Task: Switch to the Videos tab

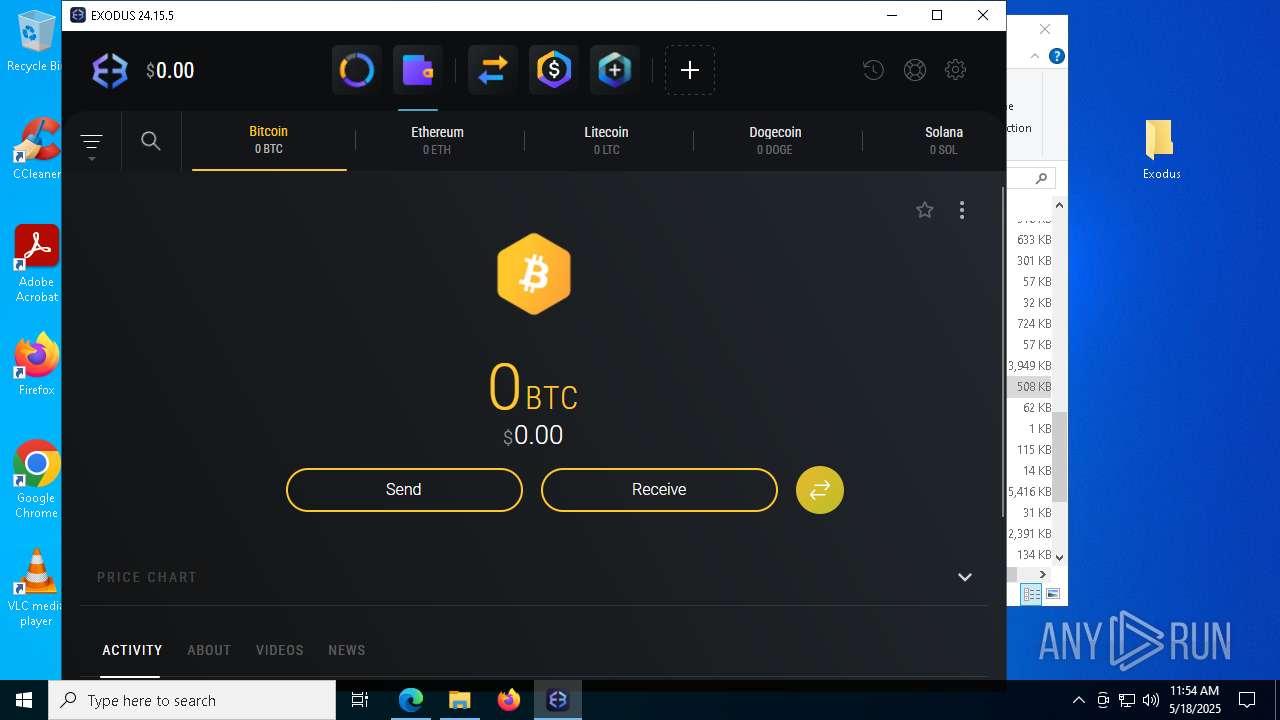Action: pyautogui.click(x=280, y=650)
